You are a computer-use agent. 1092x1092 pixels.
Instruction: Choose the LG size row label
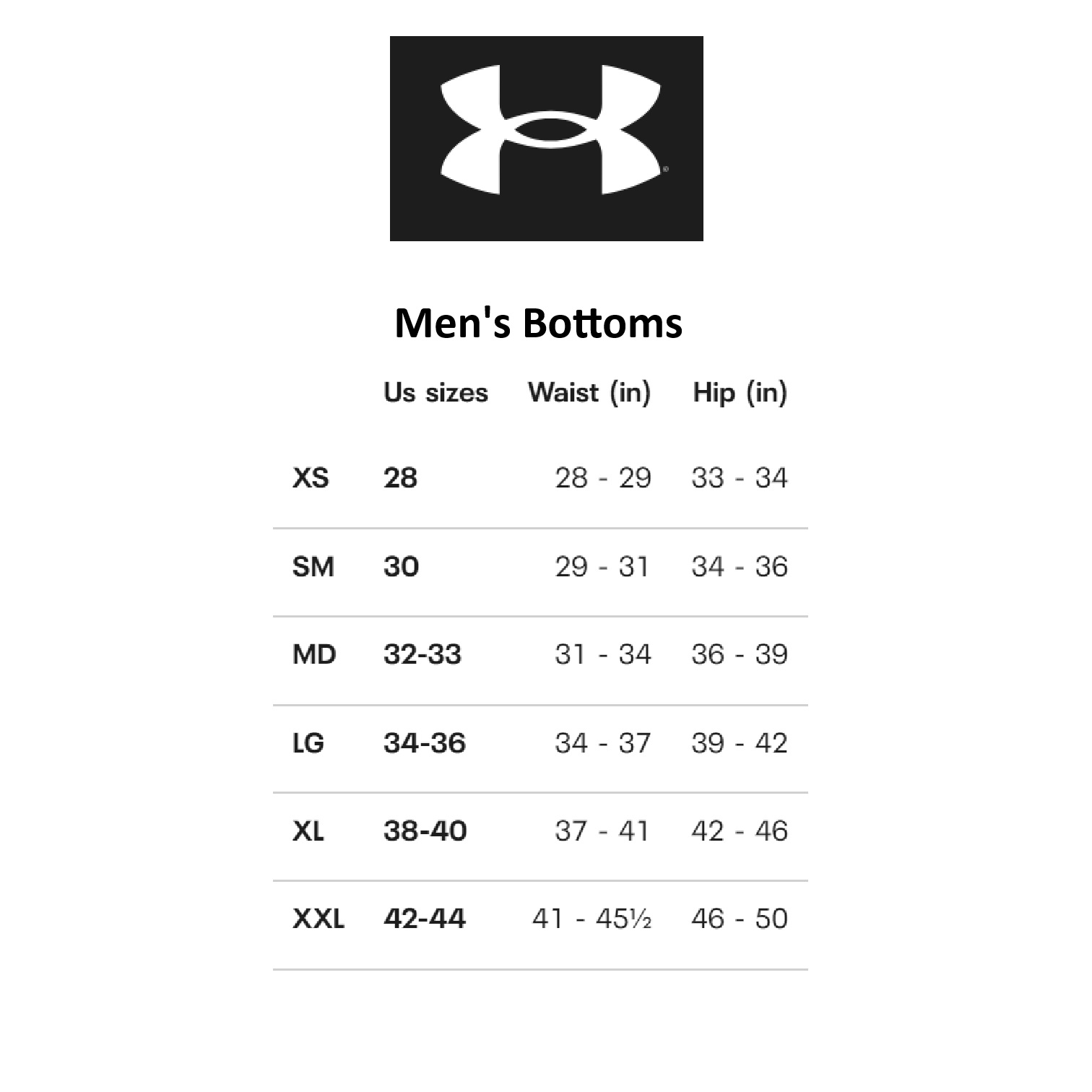point(308,743)
